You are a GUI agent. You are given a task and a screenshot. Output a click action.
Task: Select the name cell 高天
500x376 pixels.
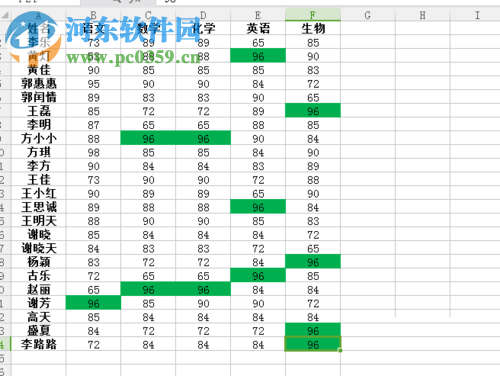point(39,317)
